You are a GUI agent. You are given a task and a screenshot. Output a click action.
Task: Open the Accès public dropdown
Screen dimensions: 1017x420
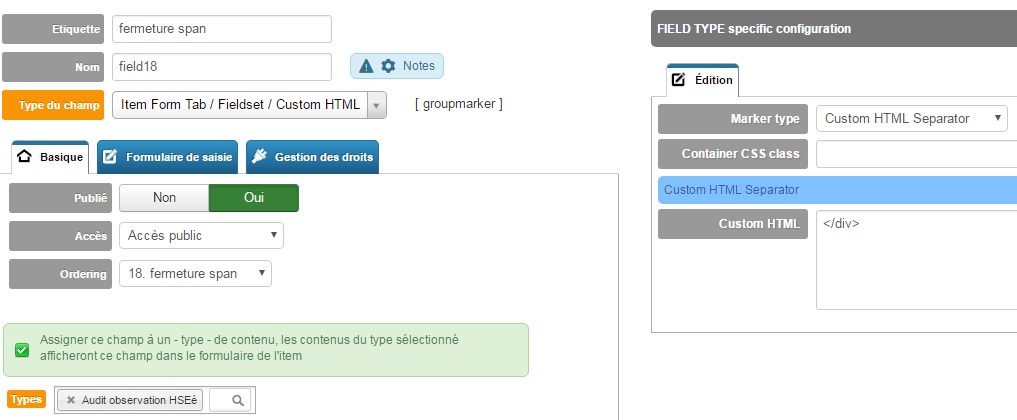click(x=201, y=235)
